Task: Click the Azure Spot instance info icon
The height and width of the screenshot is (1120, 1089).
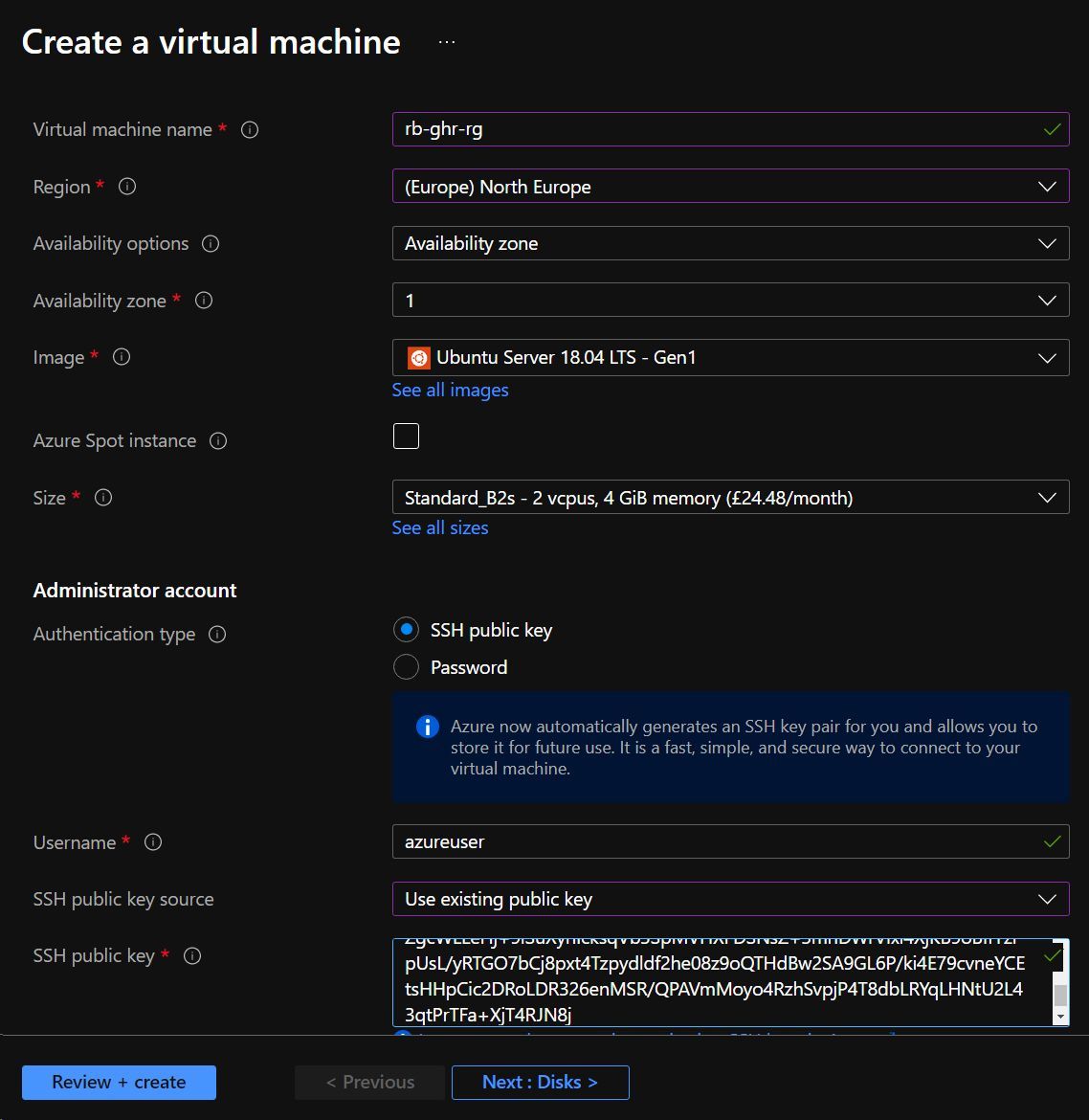Action: [x=218, y=440]
